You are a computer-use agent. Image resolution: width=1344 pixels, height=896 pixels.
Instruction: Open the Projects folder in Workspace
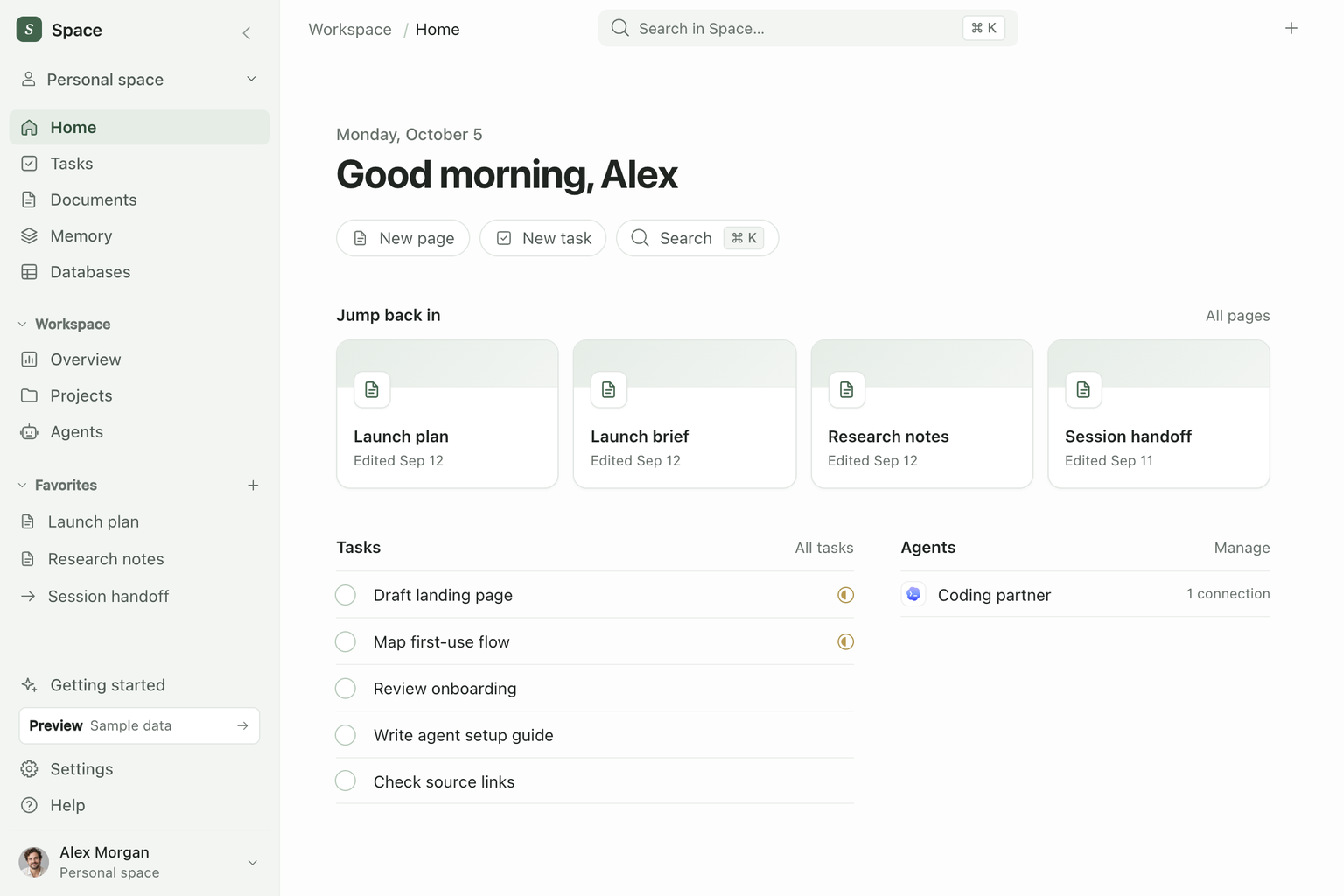click(x=139, y=395)
